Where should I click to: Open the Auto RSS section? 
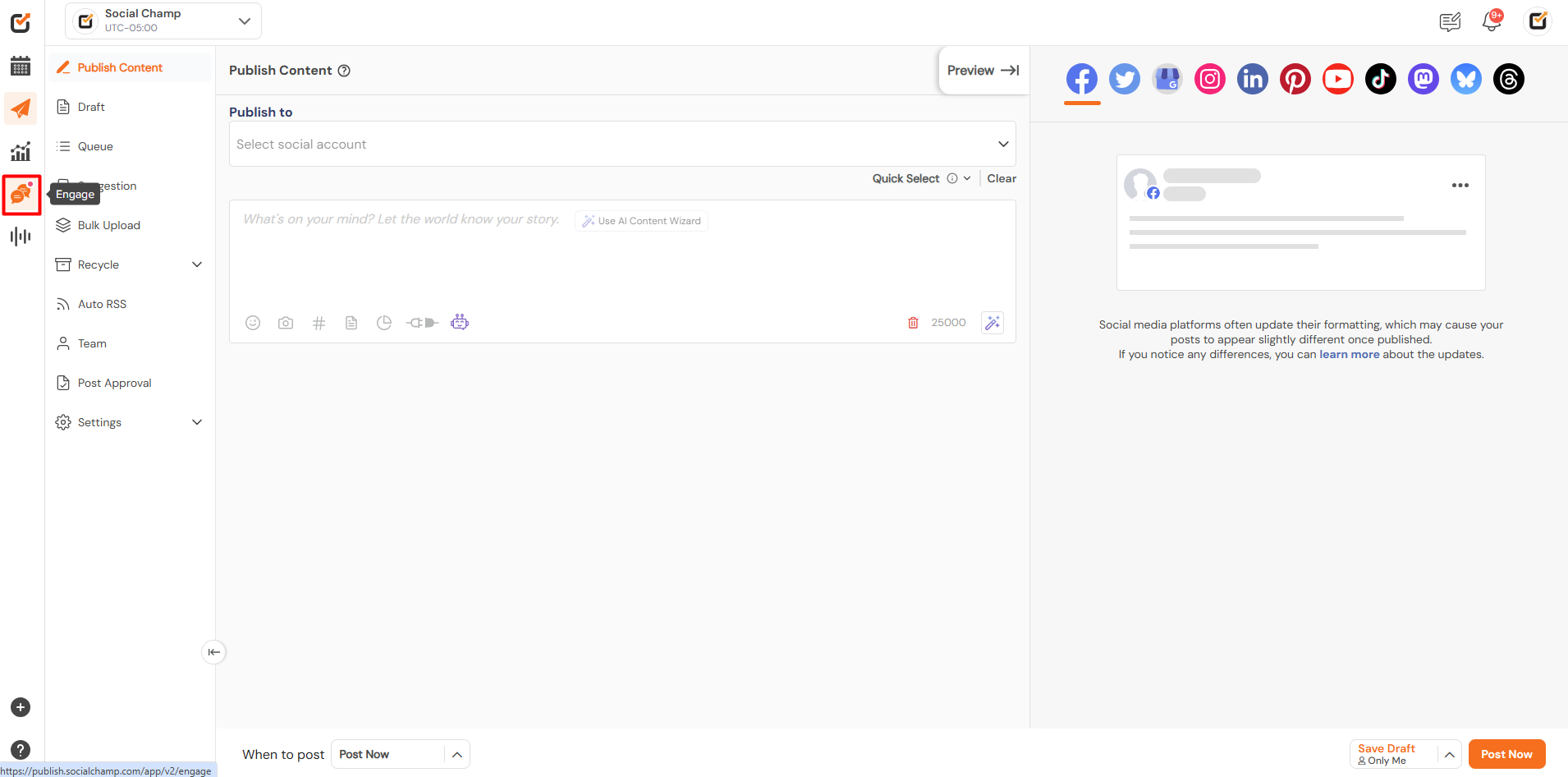[x=130, y=304]
